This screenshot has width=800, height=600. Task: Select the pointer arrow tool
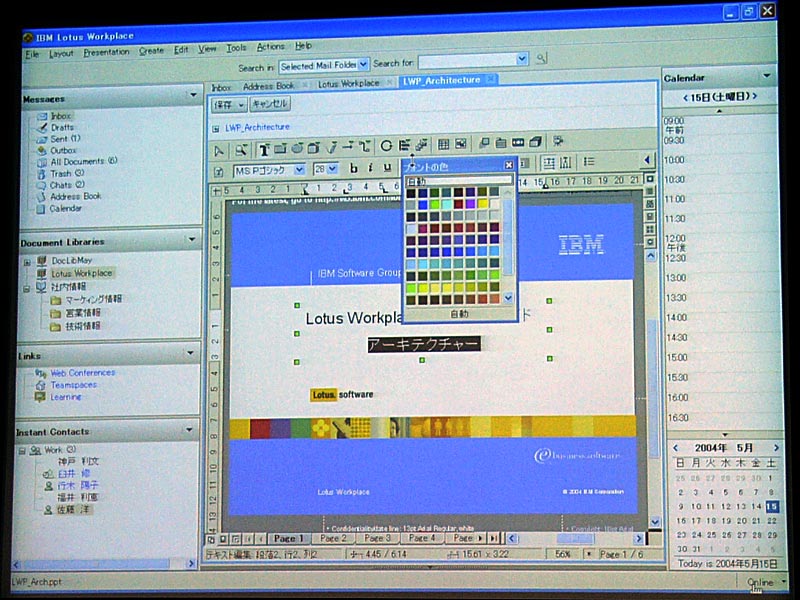219,151
